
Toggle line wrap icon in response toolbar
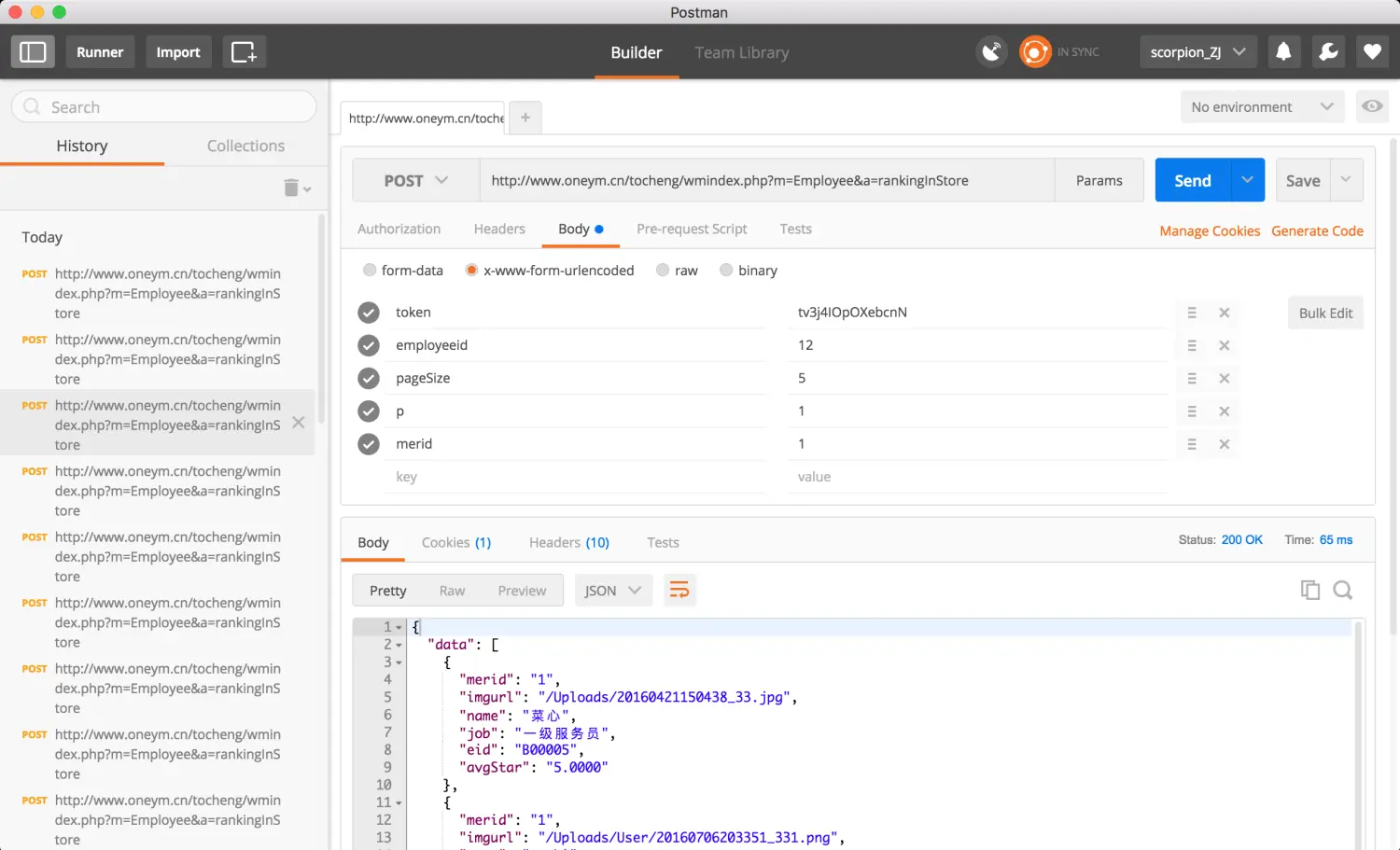tap(679, 590)
